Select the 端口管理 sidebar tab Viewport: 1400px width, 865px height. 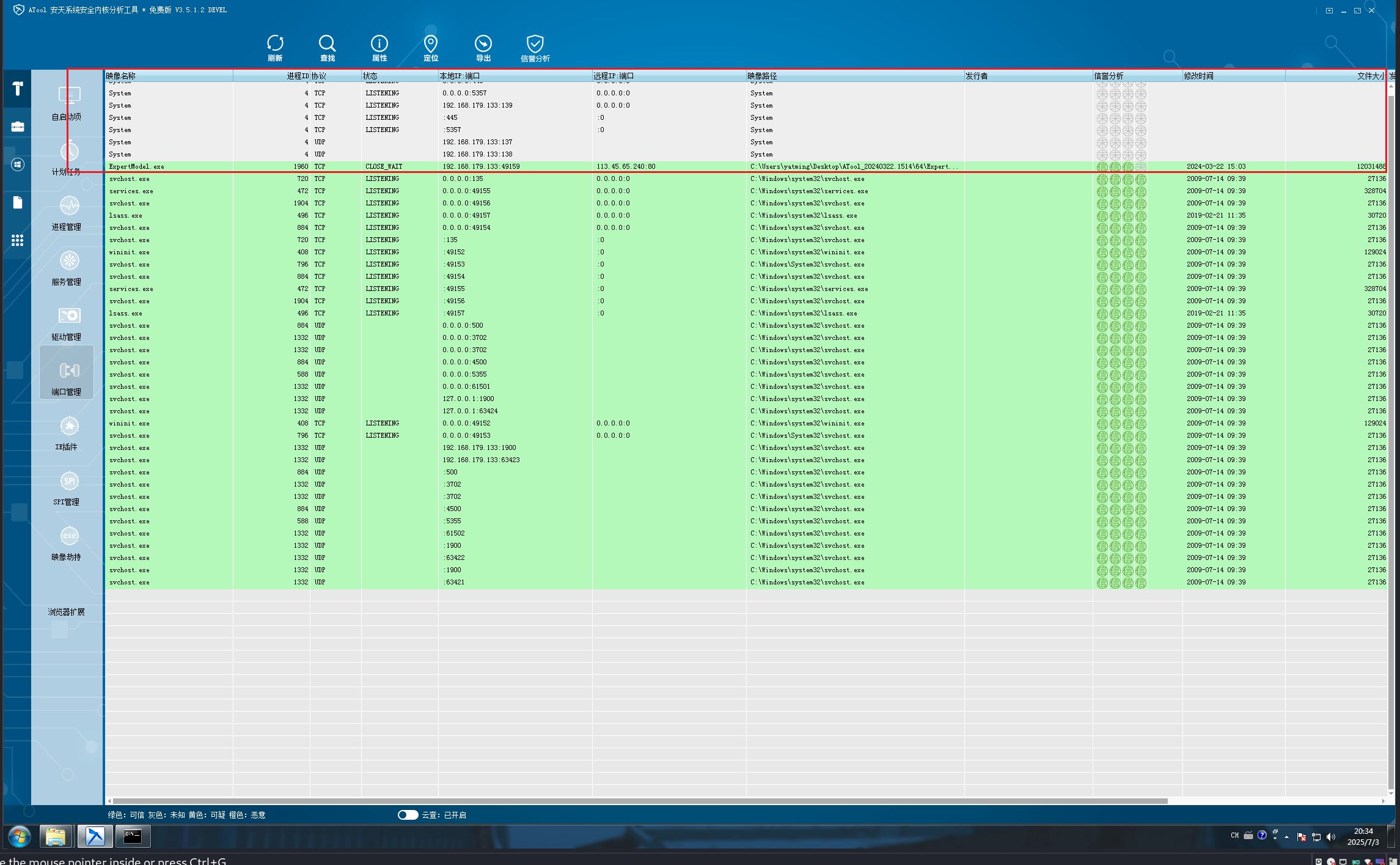[x=67, y=373]
